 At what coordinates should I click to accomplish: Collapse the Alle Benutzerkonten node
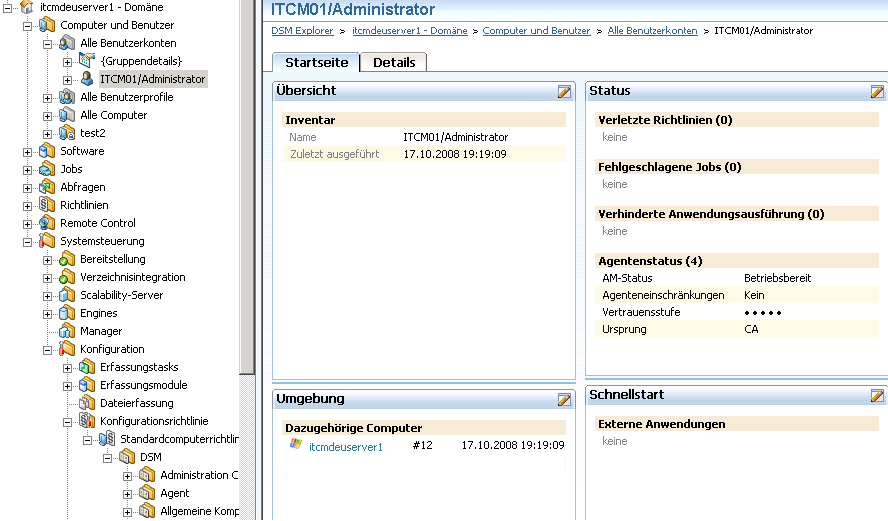[x=48, y=44]
